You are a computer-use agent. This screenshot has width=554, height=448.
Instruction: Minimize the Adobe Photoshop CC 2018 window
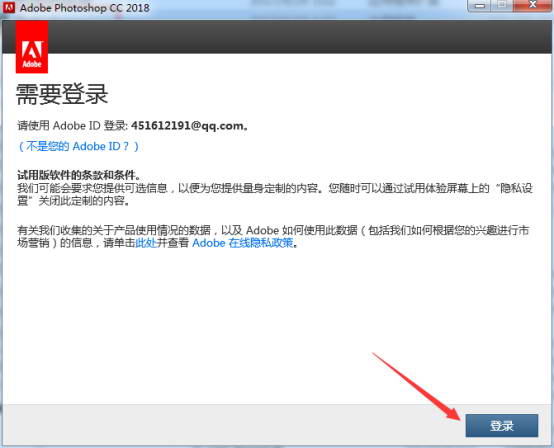[479, 6]
